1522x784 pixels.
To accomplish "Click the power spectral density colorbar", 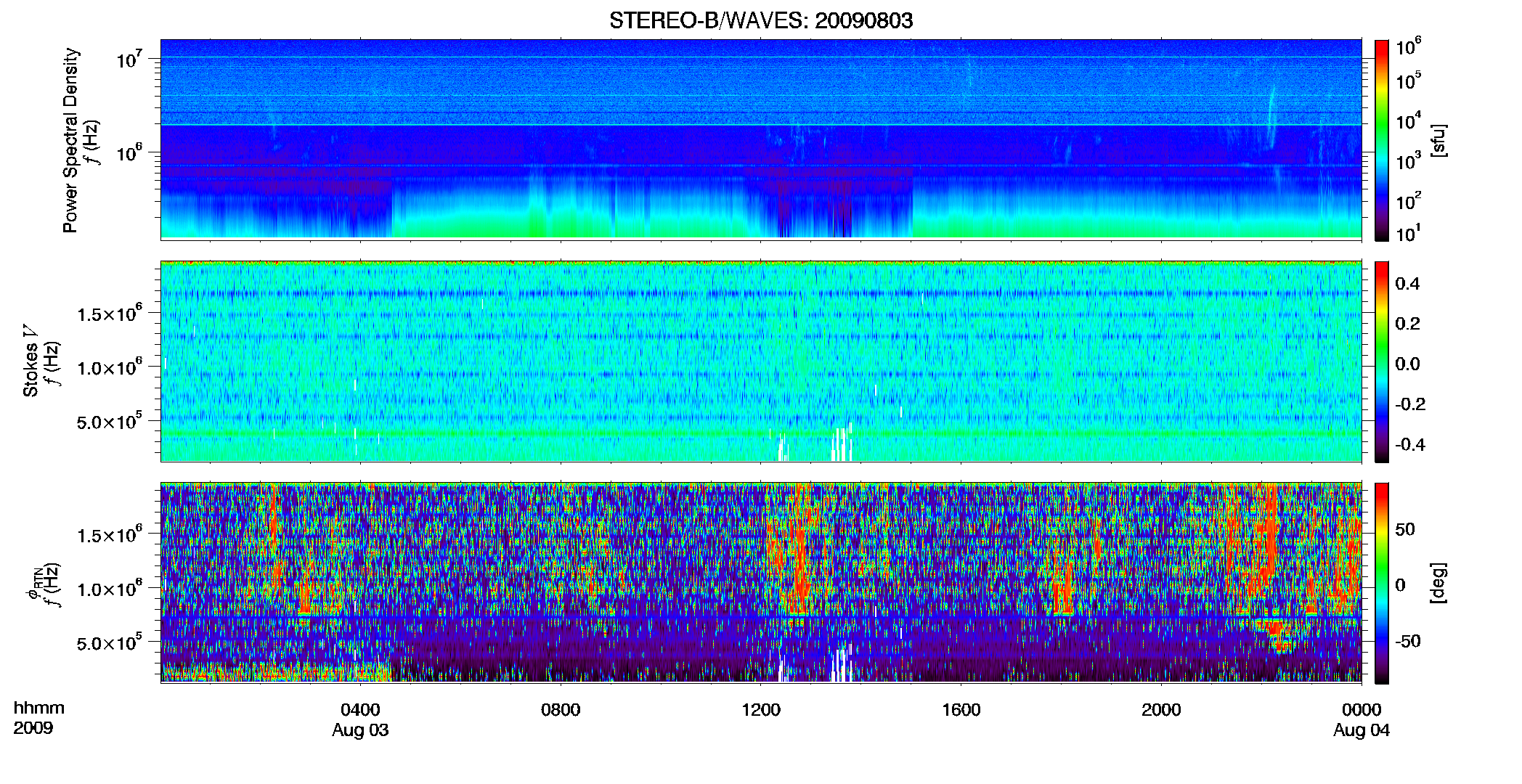I will [1382, 140].
